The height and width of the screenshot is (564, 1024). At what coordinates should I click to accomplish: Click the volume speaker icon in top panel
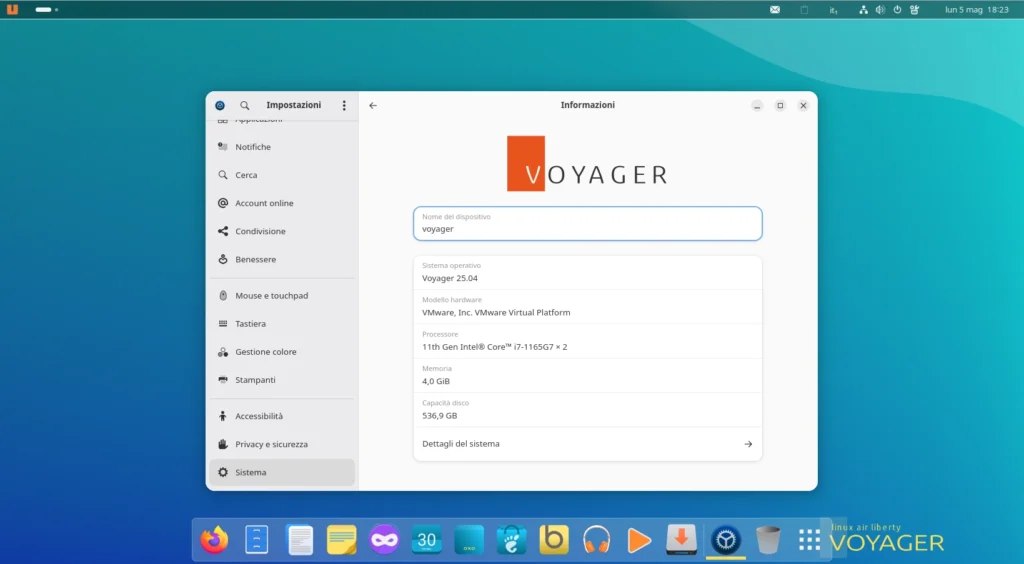click(880, 10)
